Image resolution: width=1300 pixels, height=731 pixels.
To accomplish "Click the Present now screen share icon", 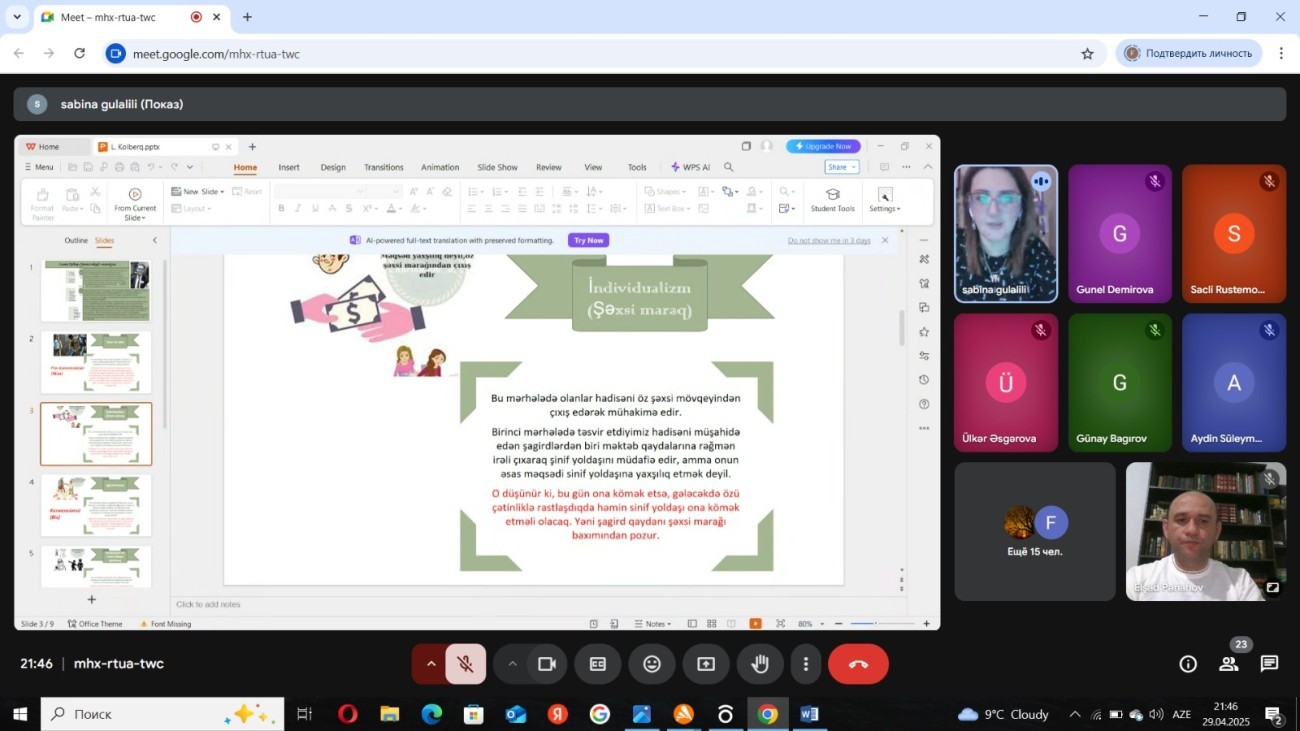I will (x=706, y=664).
